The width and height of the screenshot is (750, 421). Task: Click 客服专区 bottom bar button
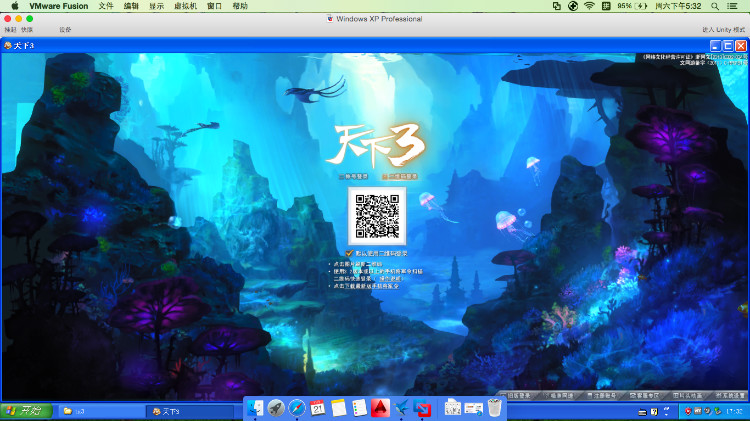pos(644,396)
